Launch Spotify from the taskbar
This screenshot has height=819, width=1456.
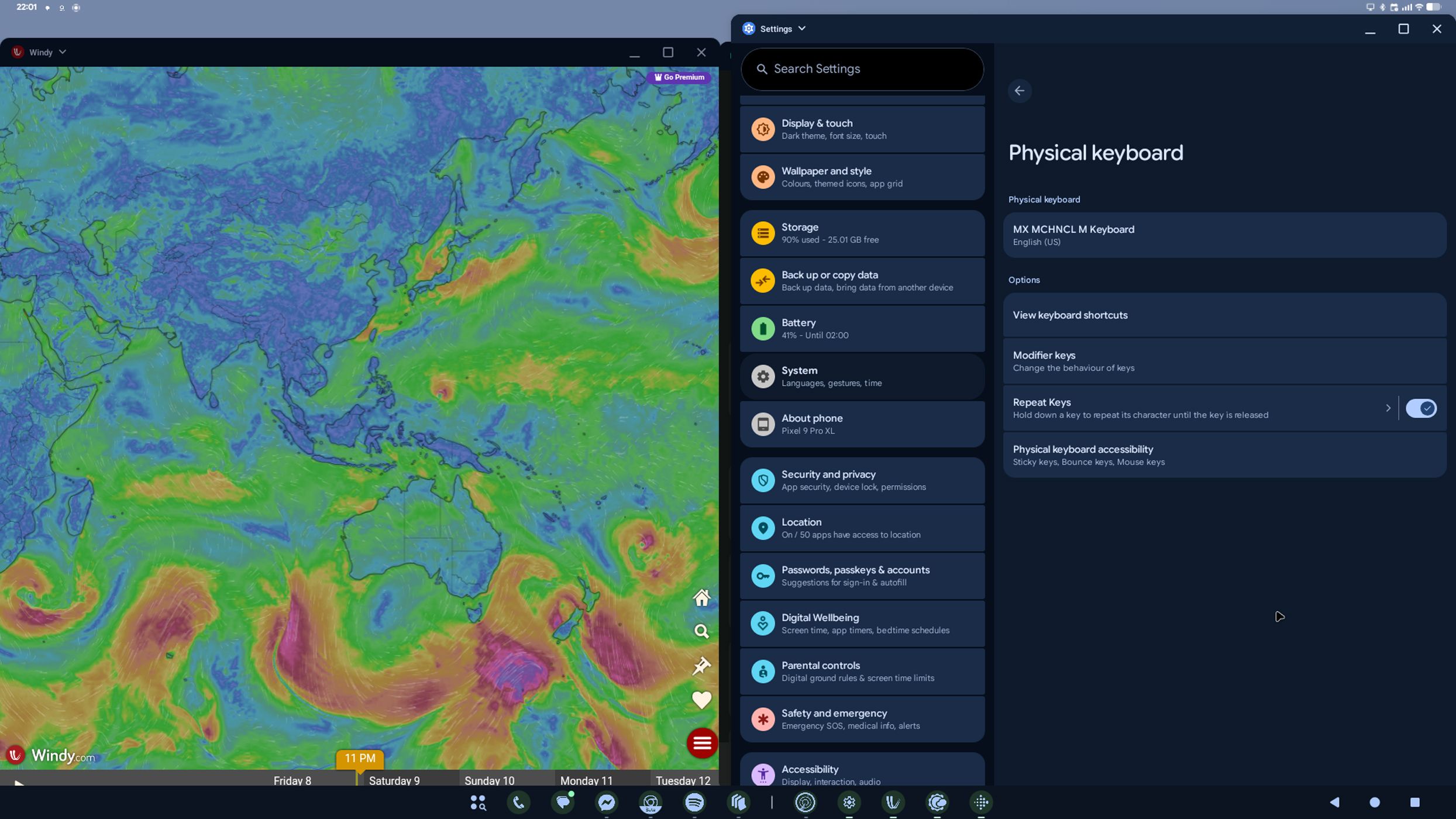tap(694, 802)
